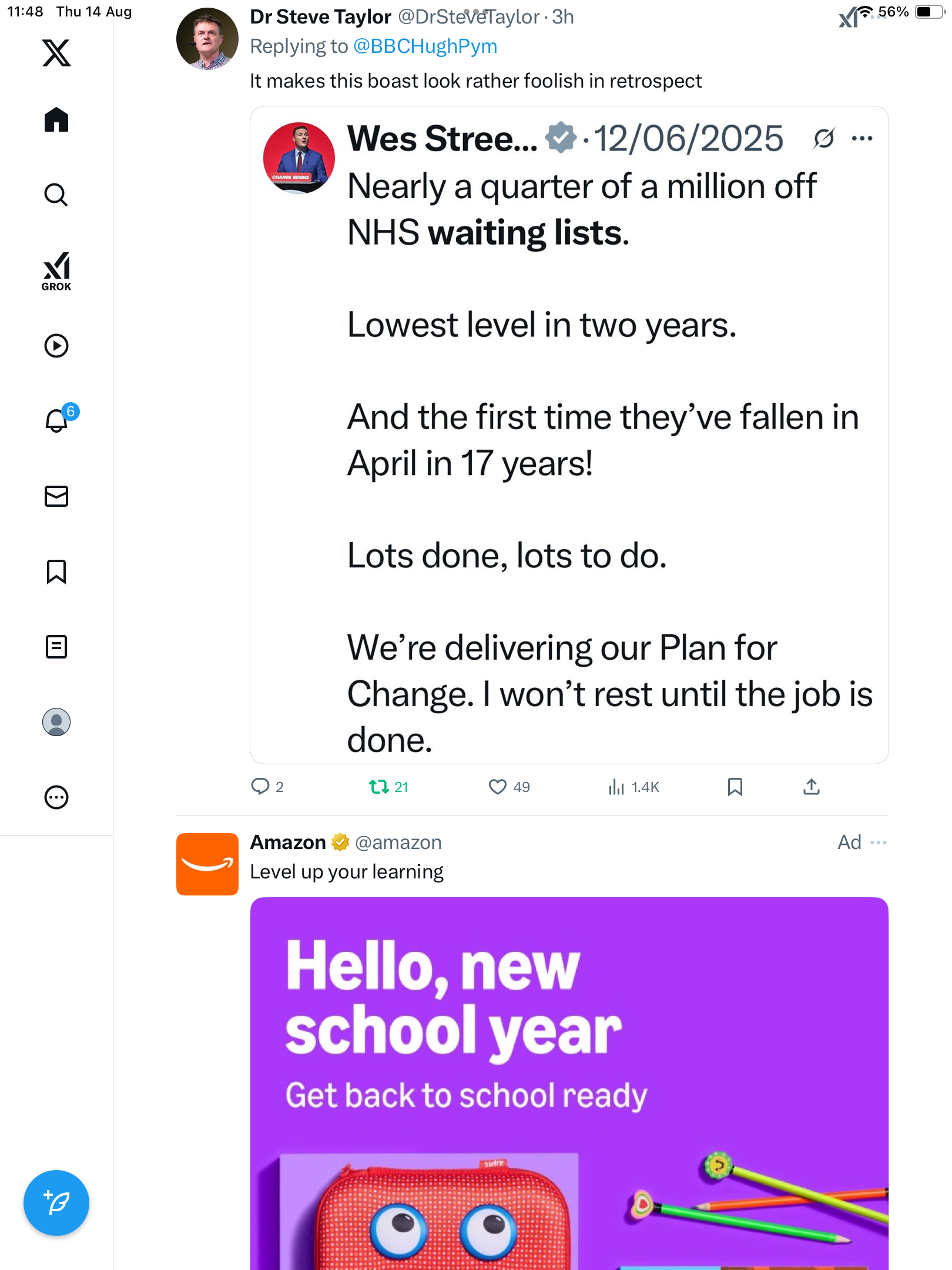Viewport: 952px width, 1270px height.
Task: Expand the sidebar More menu
Action: point(56,797)
